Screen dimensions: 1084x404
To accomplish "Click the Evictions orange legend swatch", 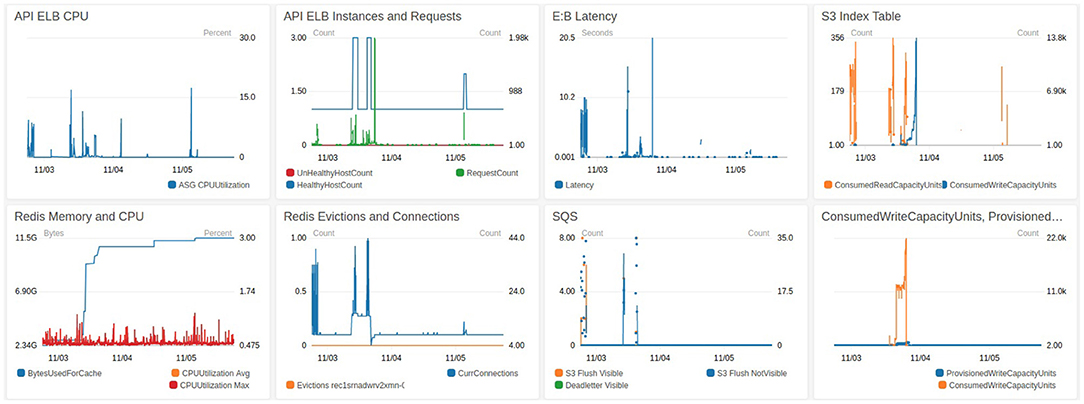I will click(x=289, y=385).
